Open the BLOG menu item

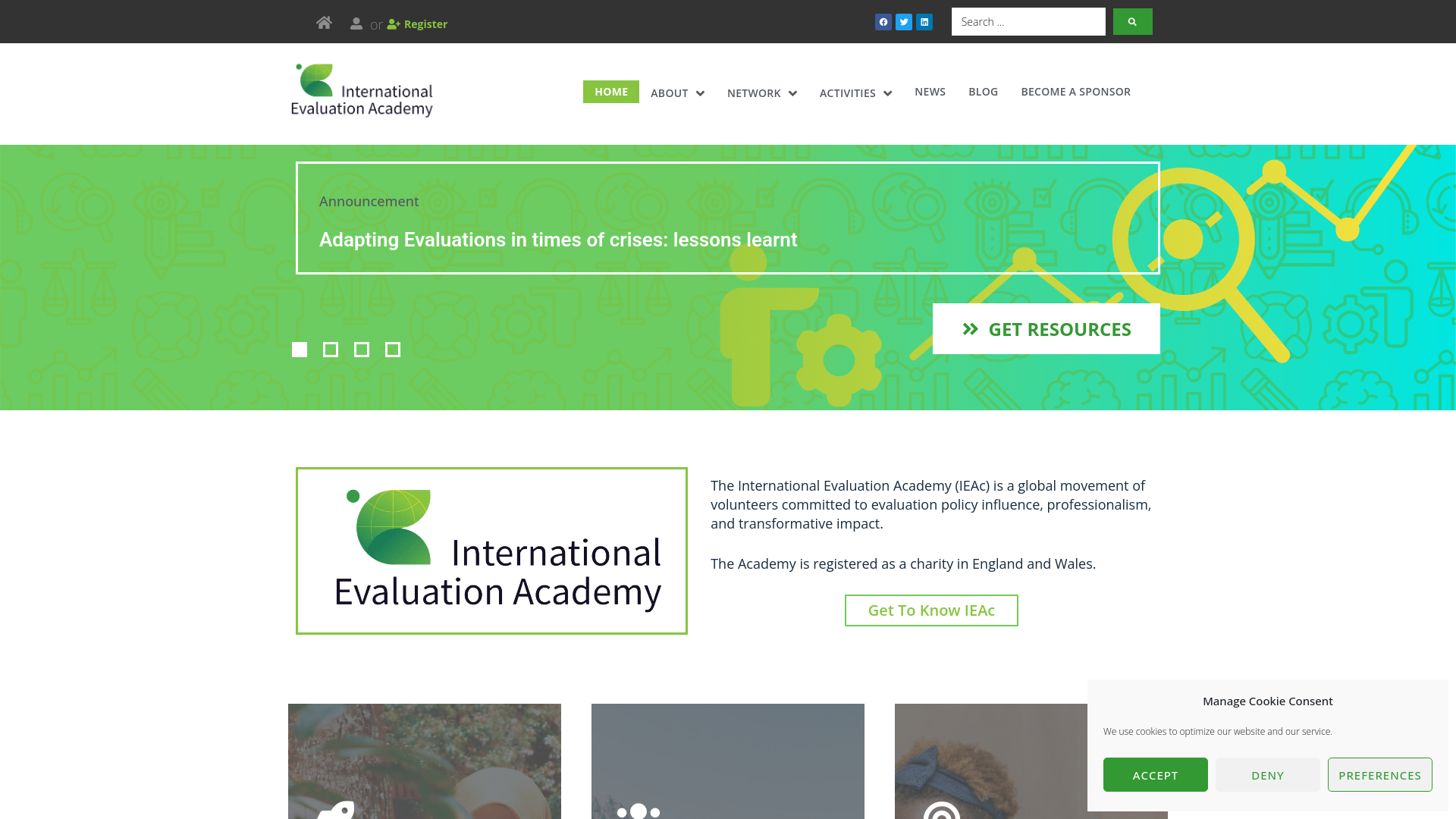click(x=983, y=92)
